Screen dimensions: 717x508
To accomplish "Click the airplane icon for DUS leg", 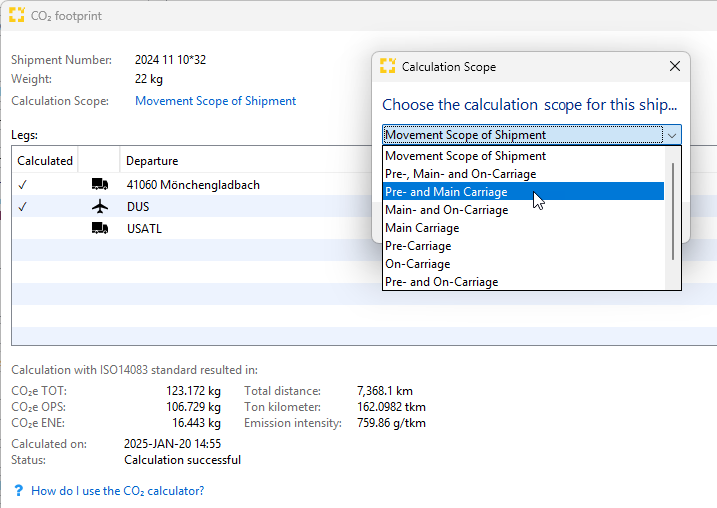I will [99, 207].
